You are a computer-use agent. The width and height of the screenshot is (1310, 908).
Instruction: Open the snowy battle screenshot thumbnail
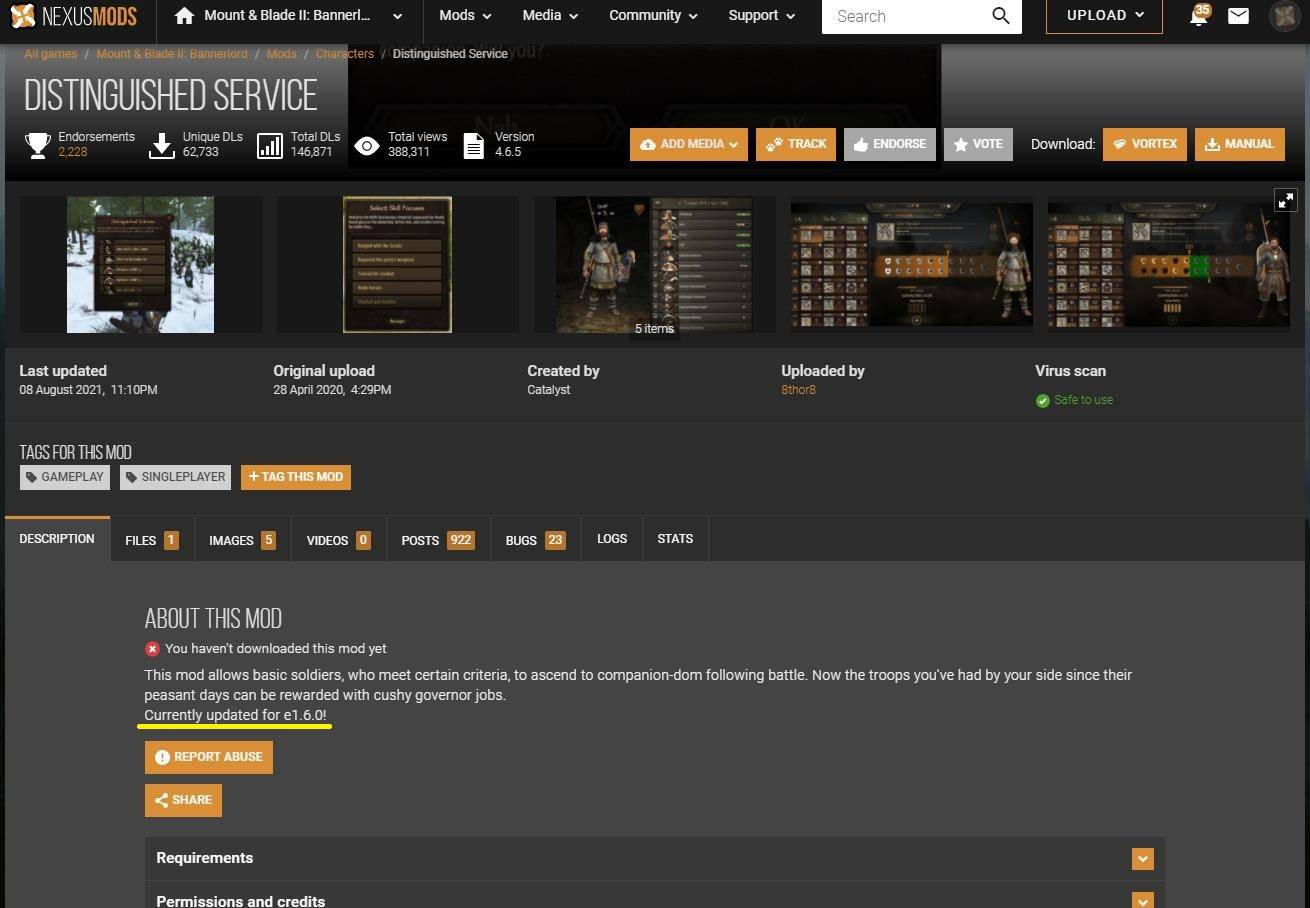pyautogui.click(x=140, y=264)
